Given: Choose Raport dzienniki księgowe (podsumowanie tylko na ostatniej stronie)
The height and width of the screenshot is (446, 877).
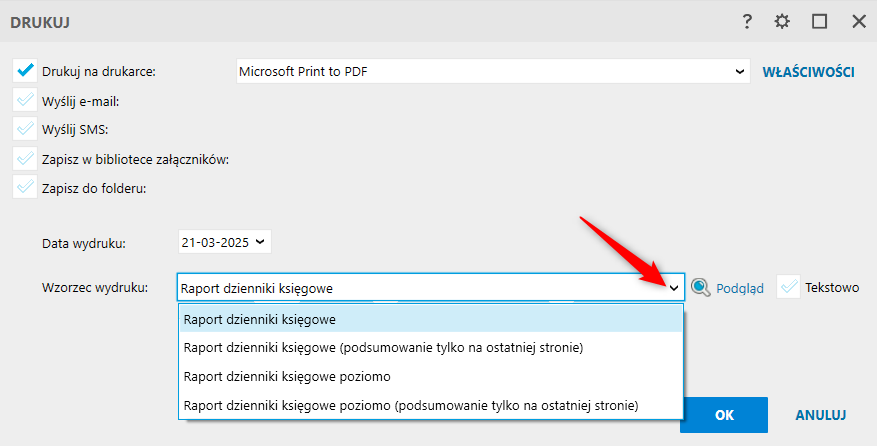Looking at the screenshot, I should click(383, 347).
